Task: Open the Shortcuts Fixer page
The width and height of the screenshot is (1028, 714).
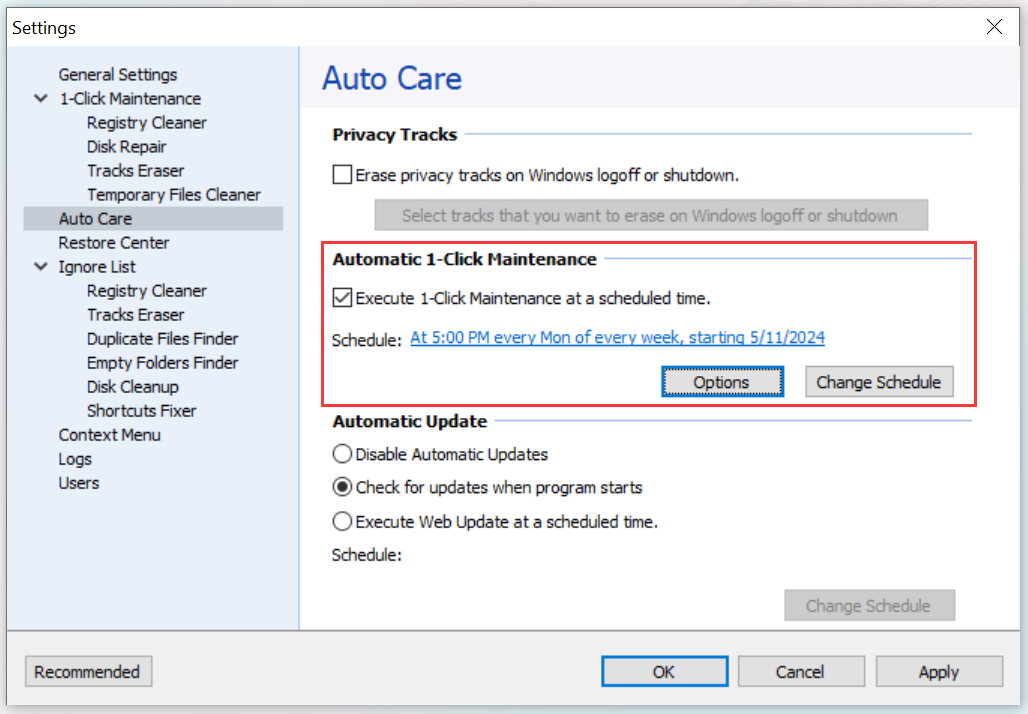Action: tap(141, 410)
